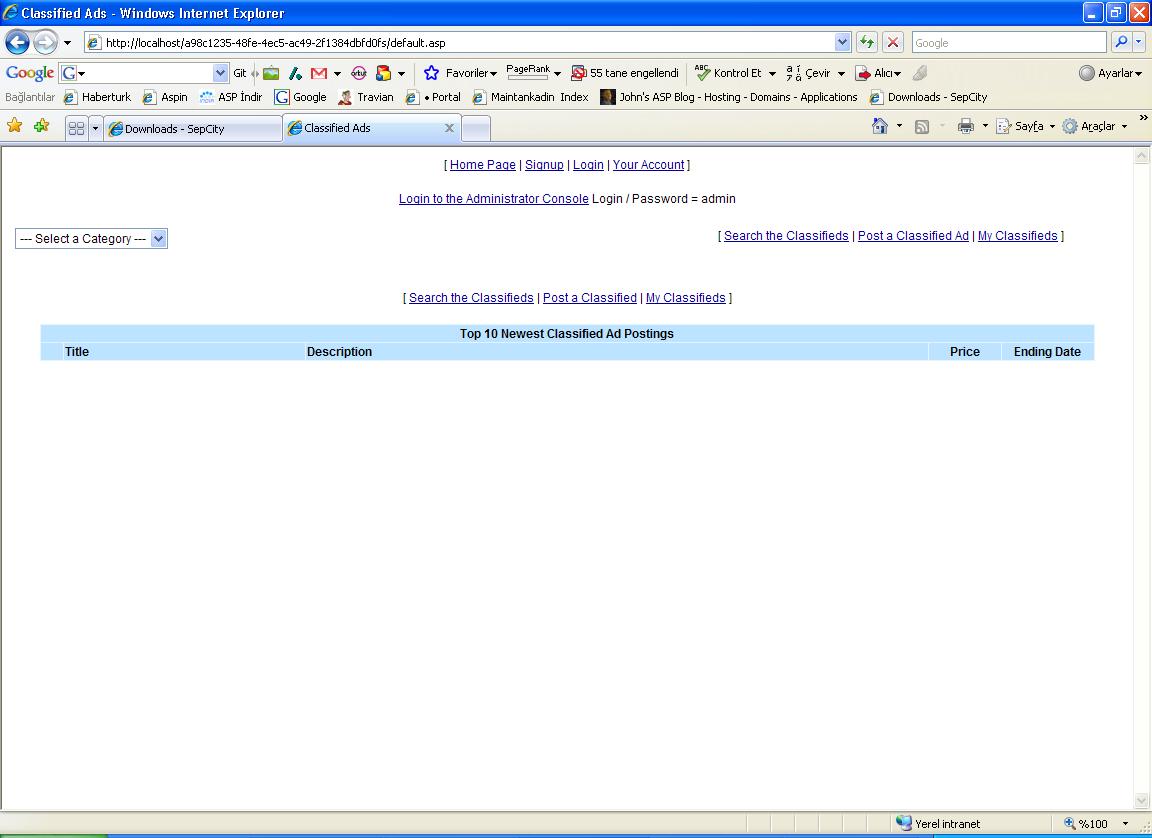Click the Add to Favorites icon
Viewport: 1152px width, 838px height.
pos(41,126)
